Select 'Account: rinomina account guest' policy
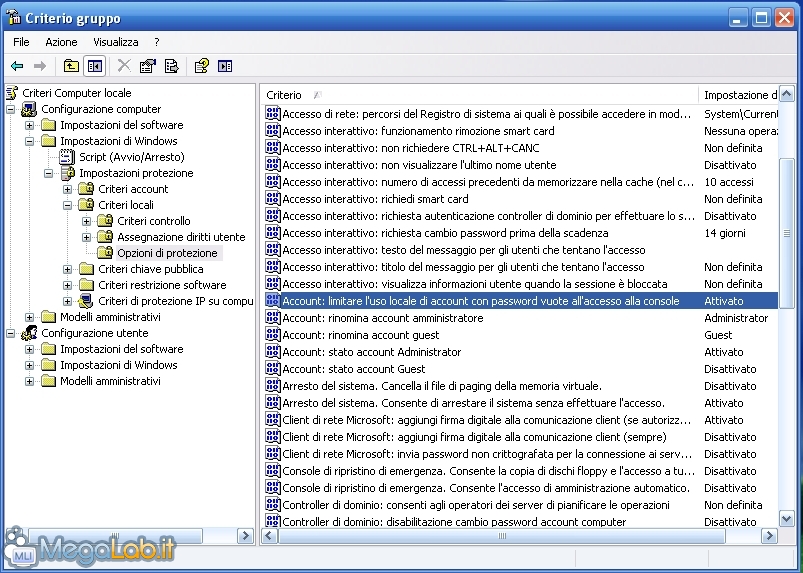The width and height of the screenshot is (803, 573). 361,335
